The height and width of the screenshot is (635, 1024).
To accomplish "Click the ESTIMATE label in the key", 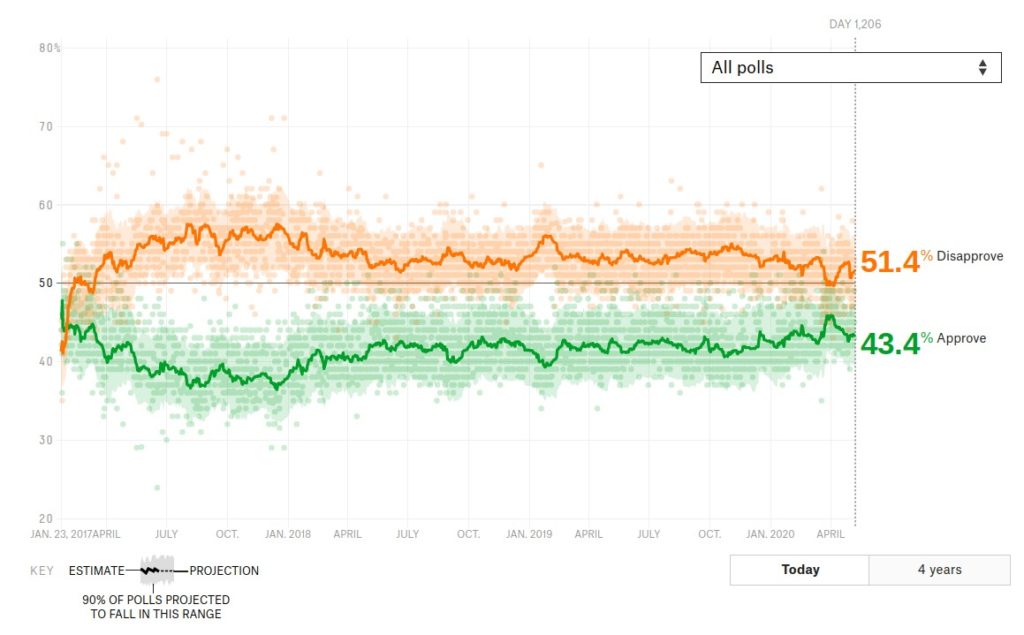I will [x=97, y=571].
